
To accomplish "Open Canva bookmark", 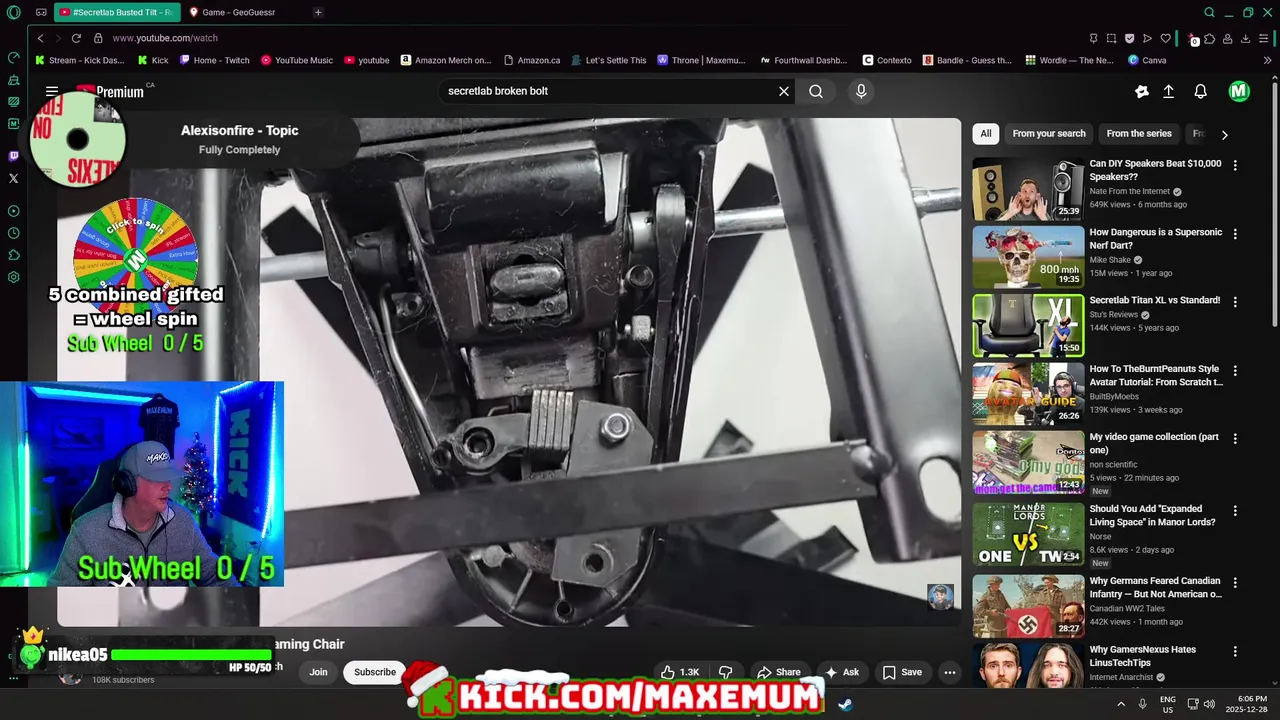I will [1147, 60].
